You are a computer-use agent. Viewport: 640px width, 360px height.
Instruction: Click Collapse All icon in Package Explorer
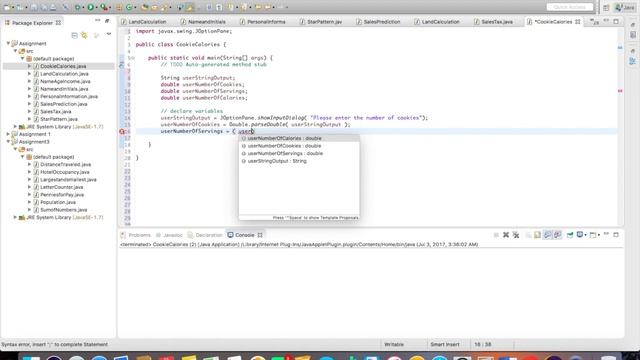(74, 36)
